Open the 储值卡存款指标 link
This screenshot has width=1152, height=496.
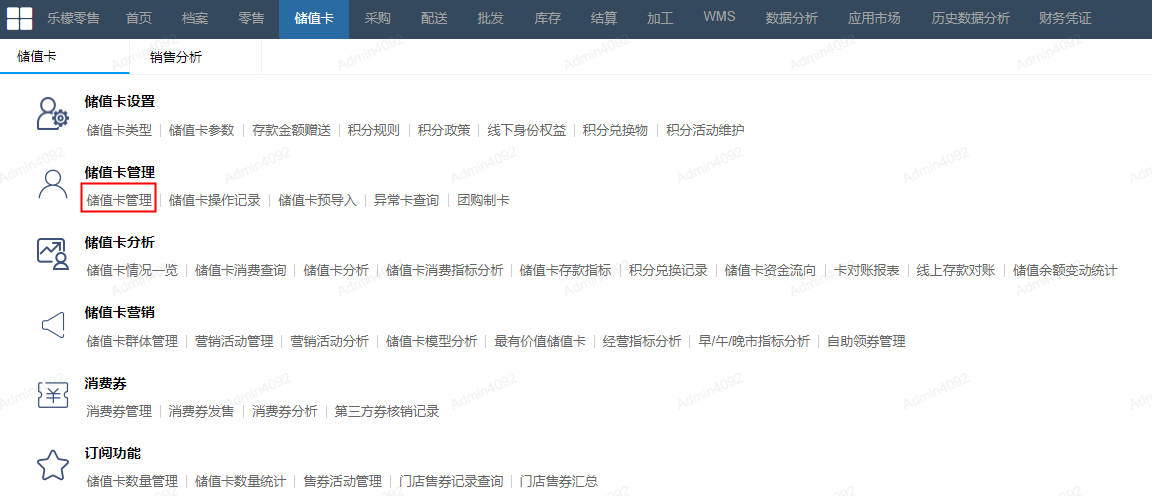(x=566, y=270)
